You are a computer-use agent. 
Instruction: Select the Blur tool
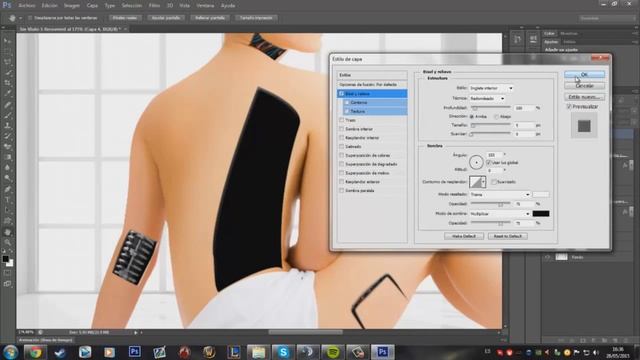(7, 168)
